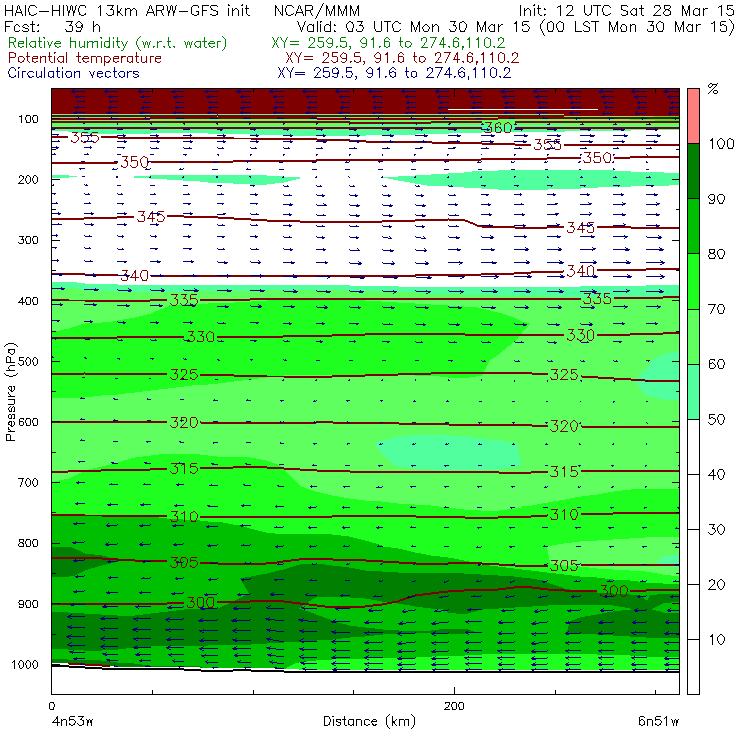Click the '80' label beside the colorbar
This screenshot has height=740, width=740.
(716, 254)
